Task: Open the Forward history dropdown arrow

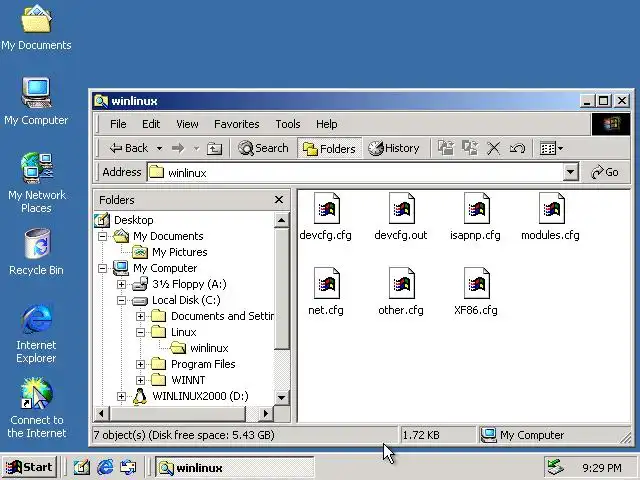Action: point(196,149)
